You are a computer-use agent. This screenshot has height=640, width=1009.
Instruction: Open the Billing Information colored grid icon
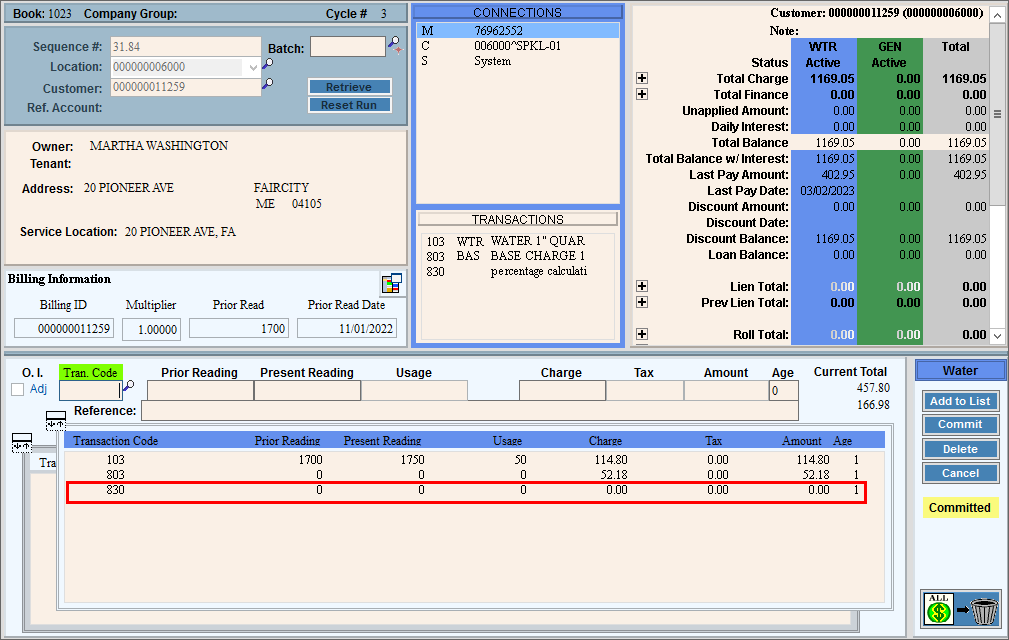coord(391,284)
